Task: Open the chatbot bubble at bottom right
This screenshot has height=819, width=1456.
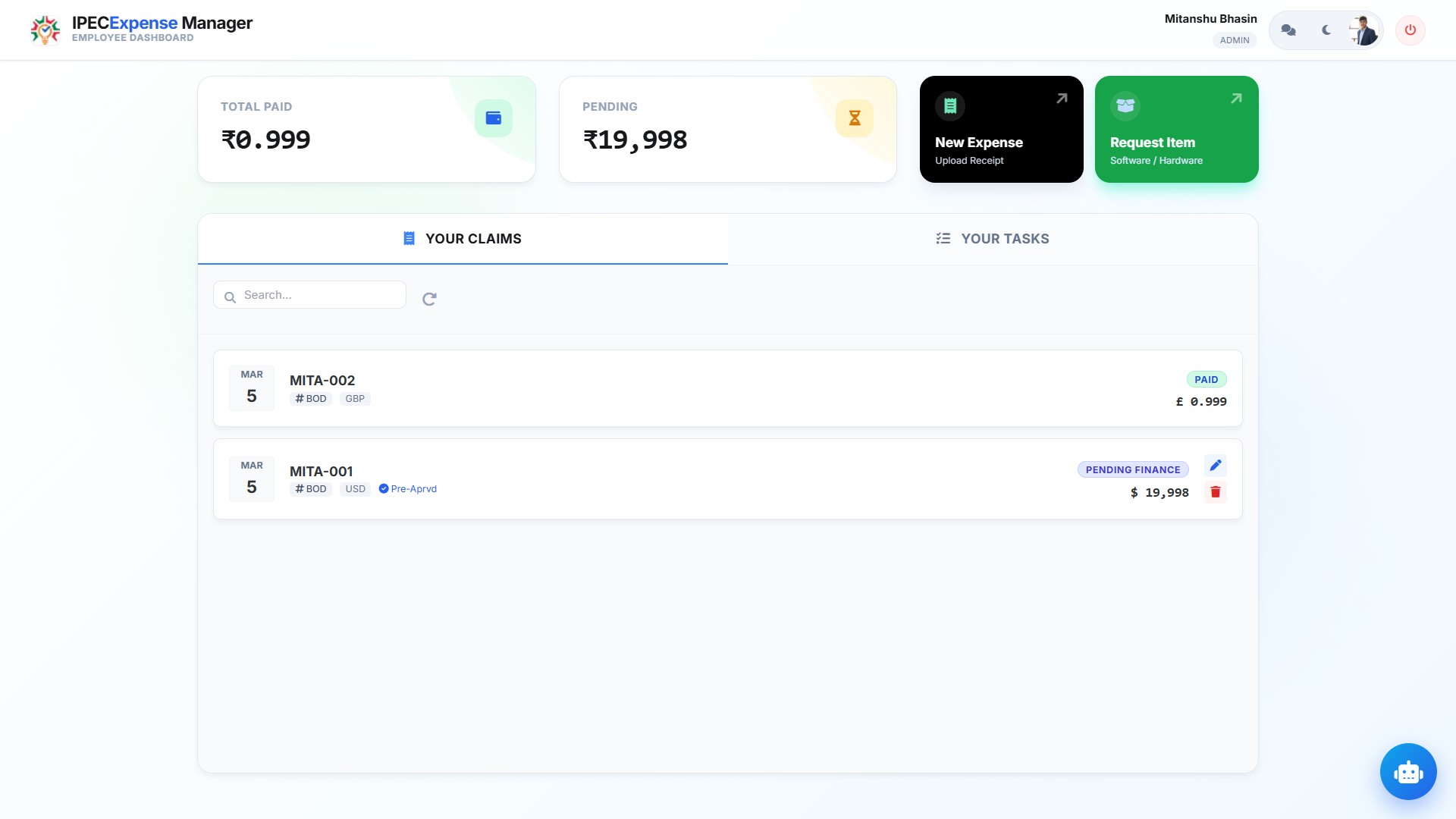Action: click(x=1408, y=771)
